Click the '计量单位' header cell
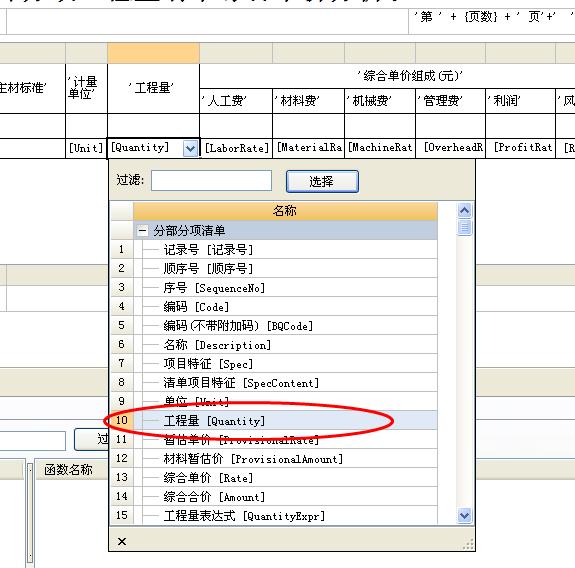 click(x=86, y=88)
